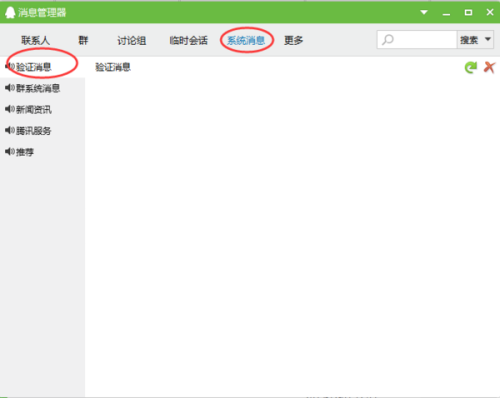500x398 pixels.
Task: Click the 验证消息 heading in content pane
Action: pyautogui.click(x=113, y=67)
